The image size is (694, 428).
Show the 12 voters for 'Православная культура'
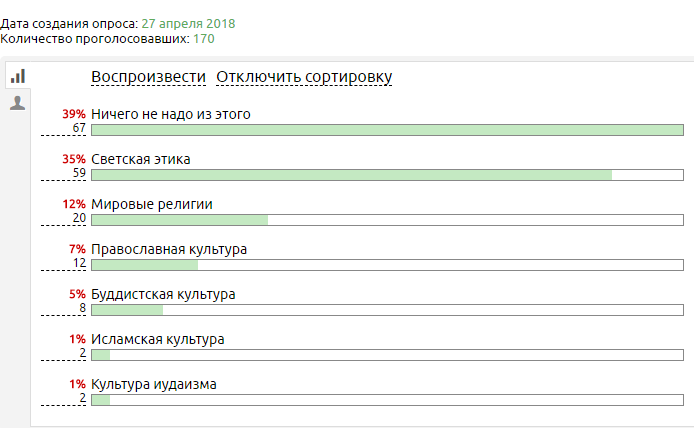click(x=79, y=264)
